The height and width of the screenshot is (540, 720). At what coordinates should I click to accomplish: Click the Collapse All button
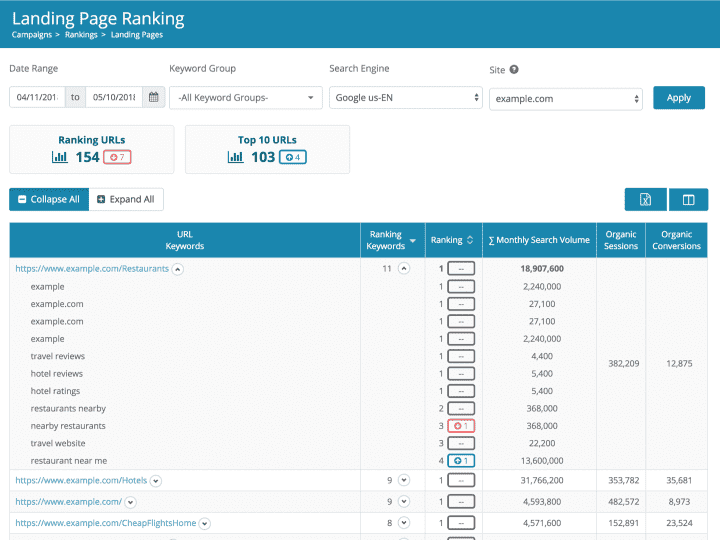pyautogui.click(x=48, y=199)
